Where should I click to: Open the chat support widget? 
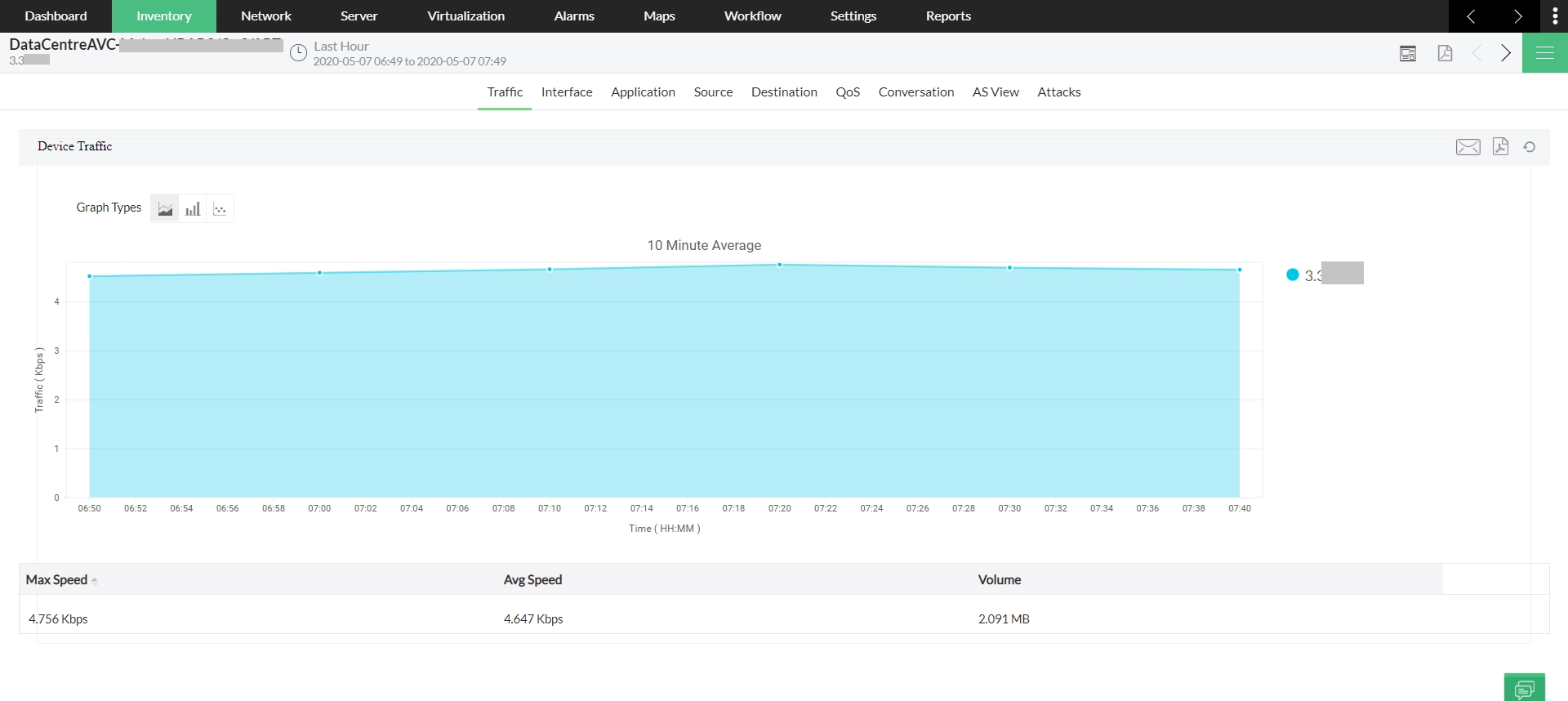click(x=1524, y=688)
